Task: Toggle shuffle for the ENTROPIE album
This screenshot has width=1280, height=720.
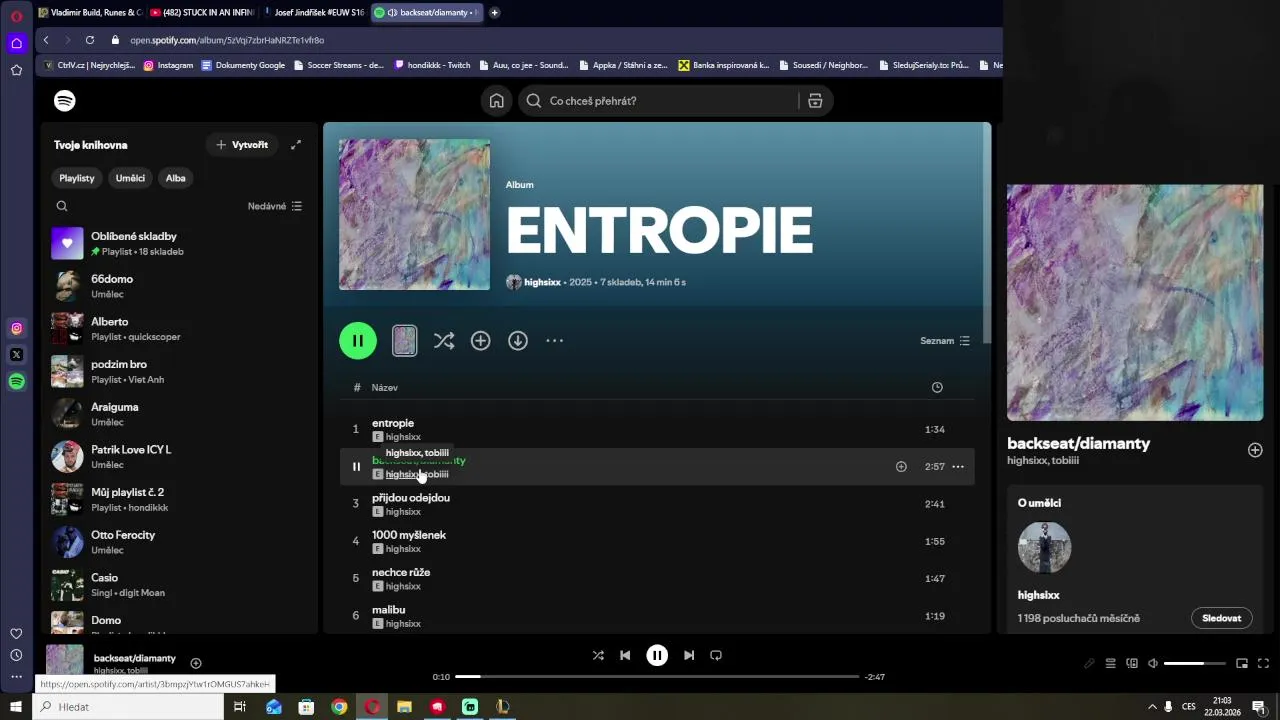Action: tap(444, 341)
